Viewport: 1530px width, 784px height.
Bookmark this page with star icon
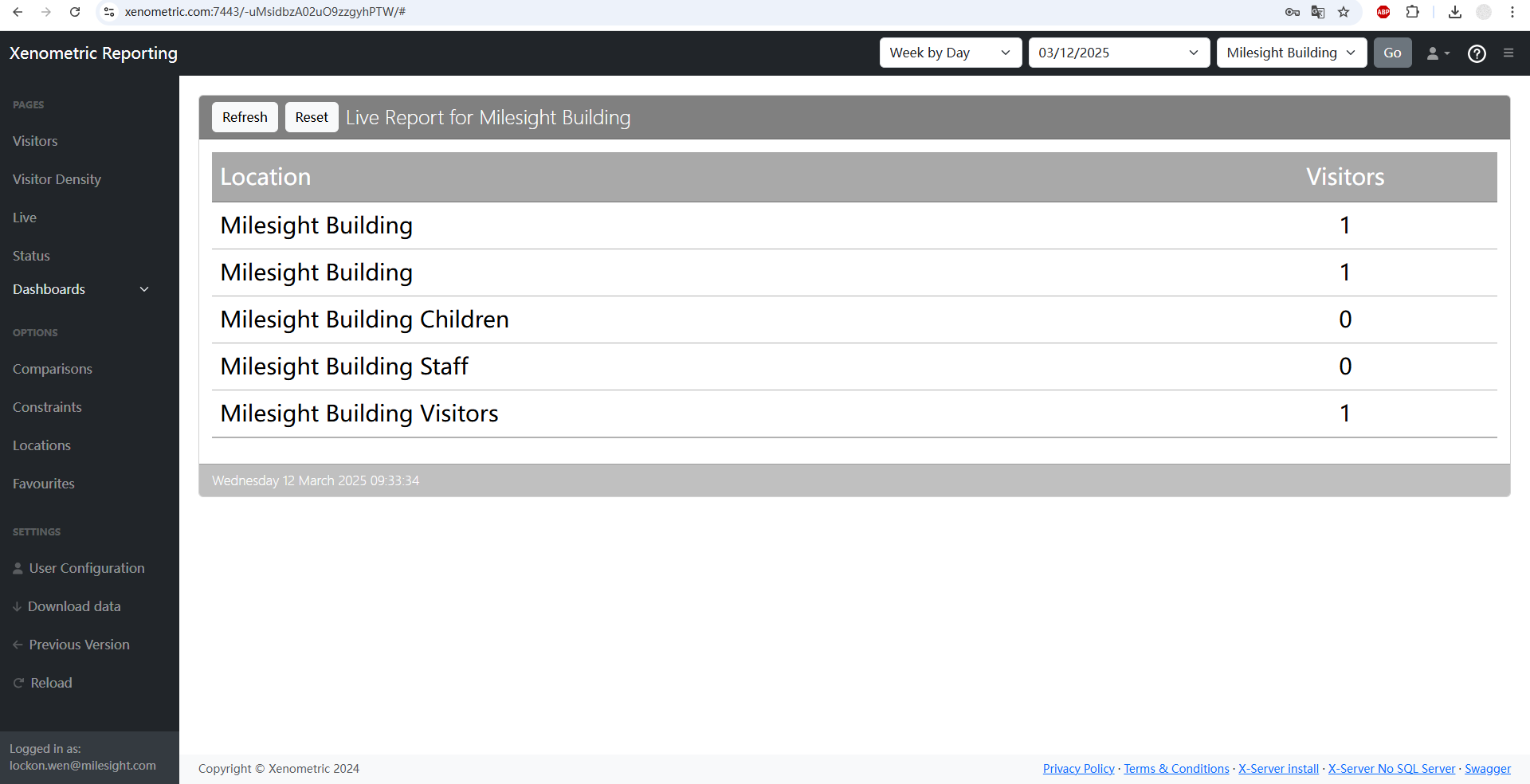1344,12
